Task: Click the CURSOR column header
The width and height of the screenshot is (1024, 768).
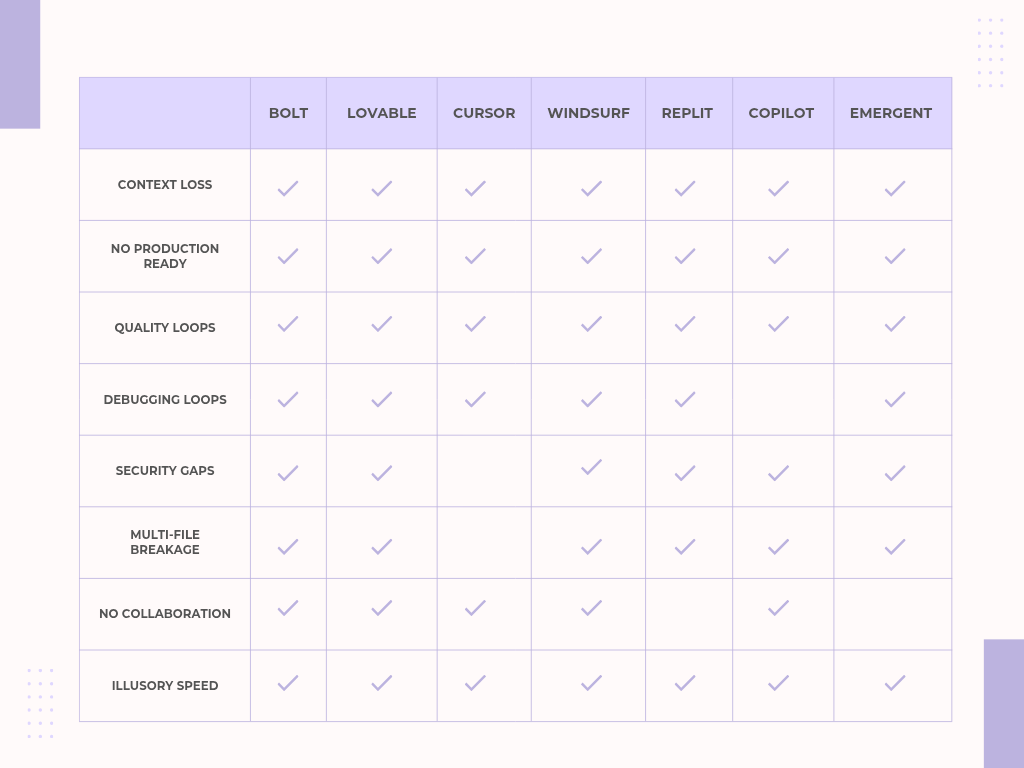Action: pyautogui.click(x=484, y=113)
